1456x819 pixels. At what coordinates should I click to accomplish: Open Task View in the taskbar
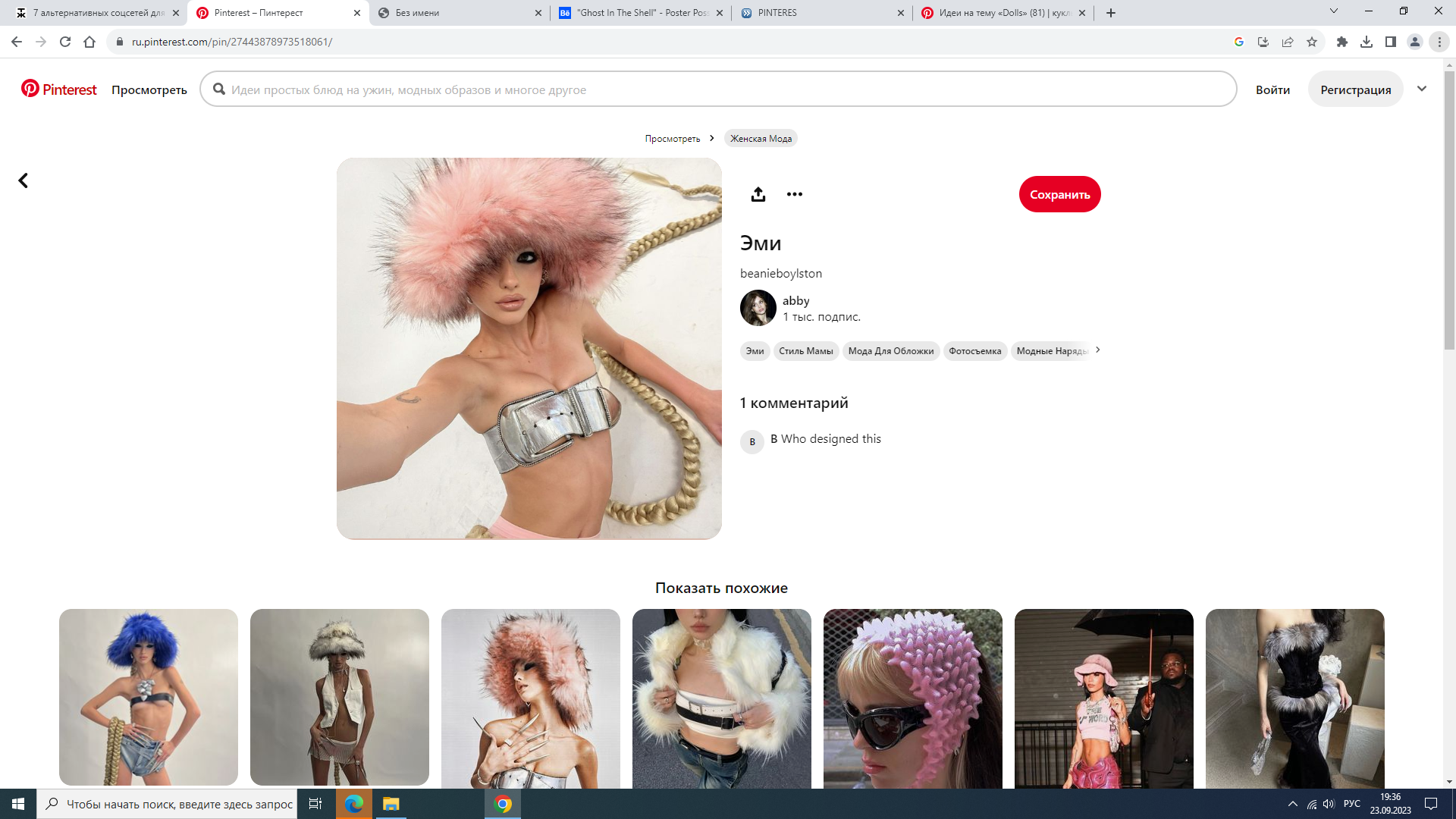(315, 804)
